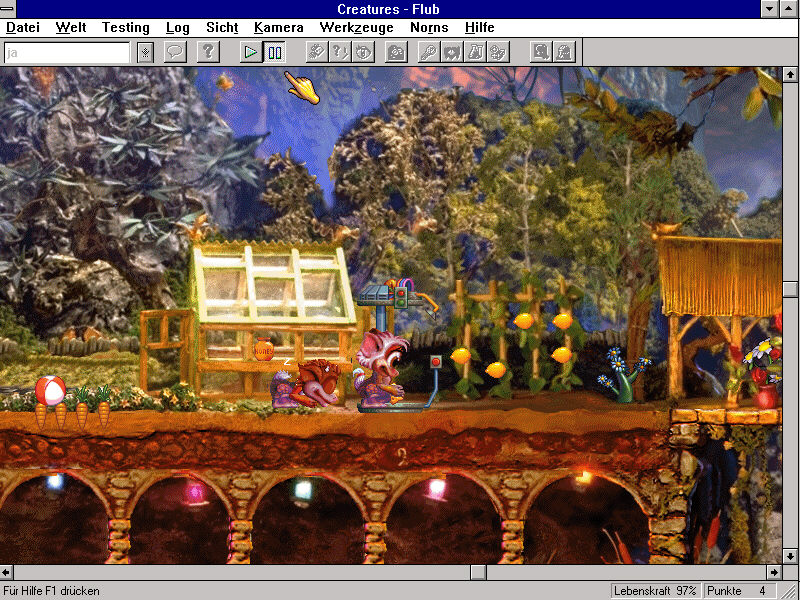
Task: Click the vertical scrollbar thumb
Action: click(790, 289)
